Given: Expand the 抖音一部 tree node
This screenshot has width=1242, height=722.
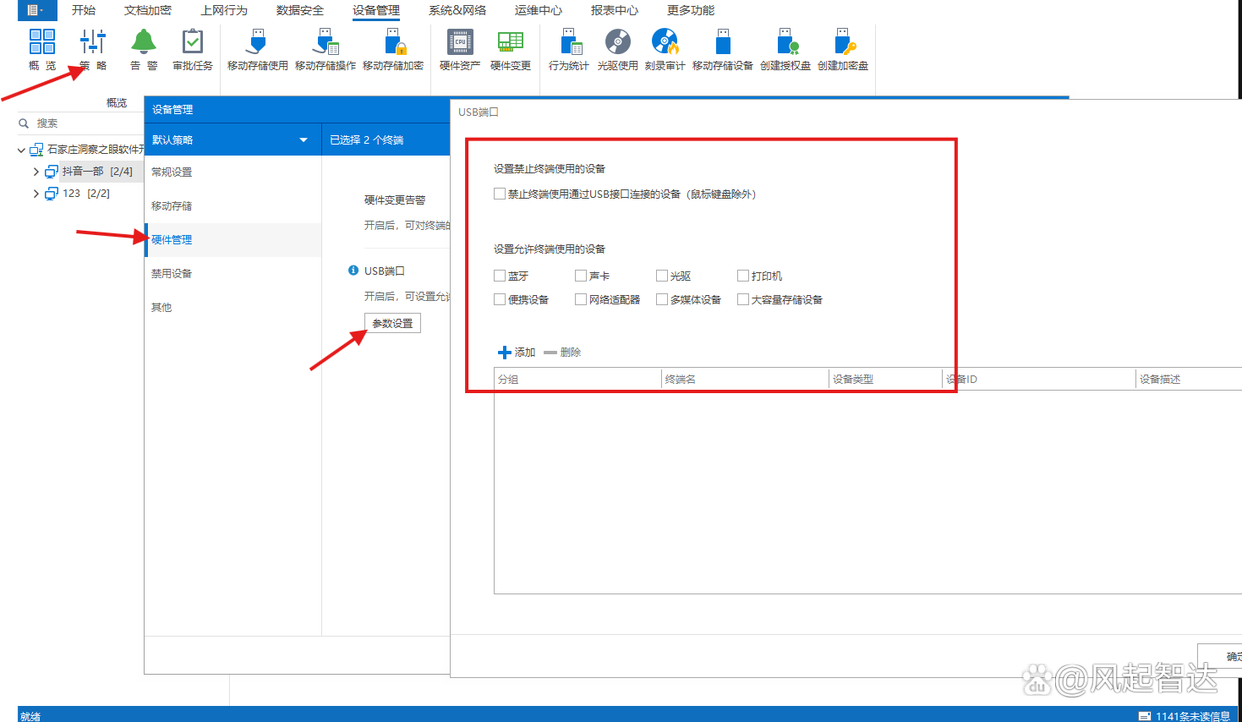Looking at the screenshot, I should click(36, 172).
